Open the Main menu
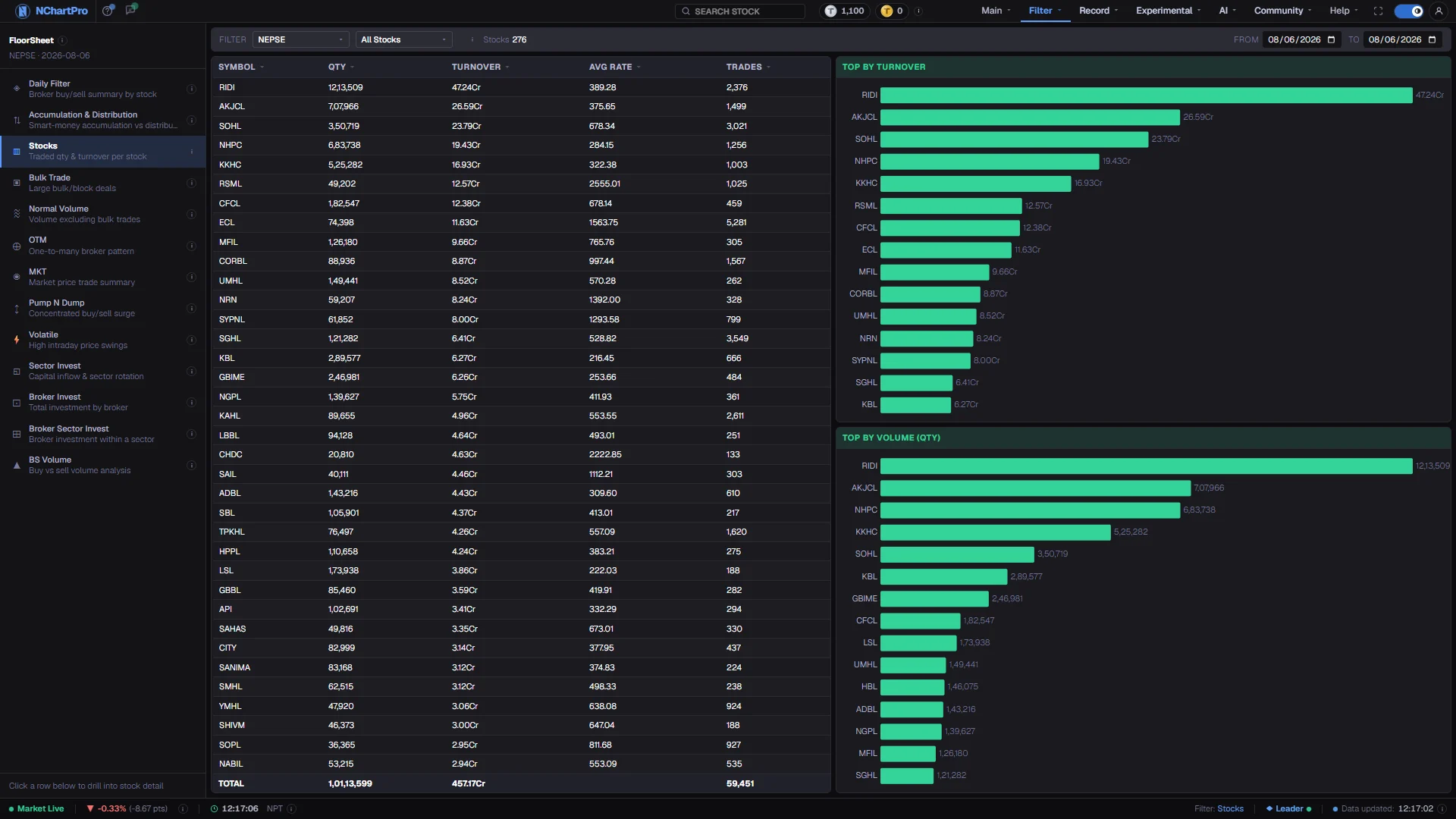 click(x=996, y=11)
